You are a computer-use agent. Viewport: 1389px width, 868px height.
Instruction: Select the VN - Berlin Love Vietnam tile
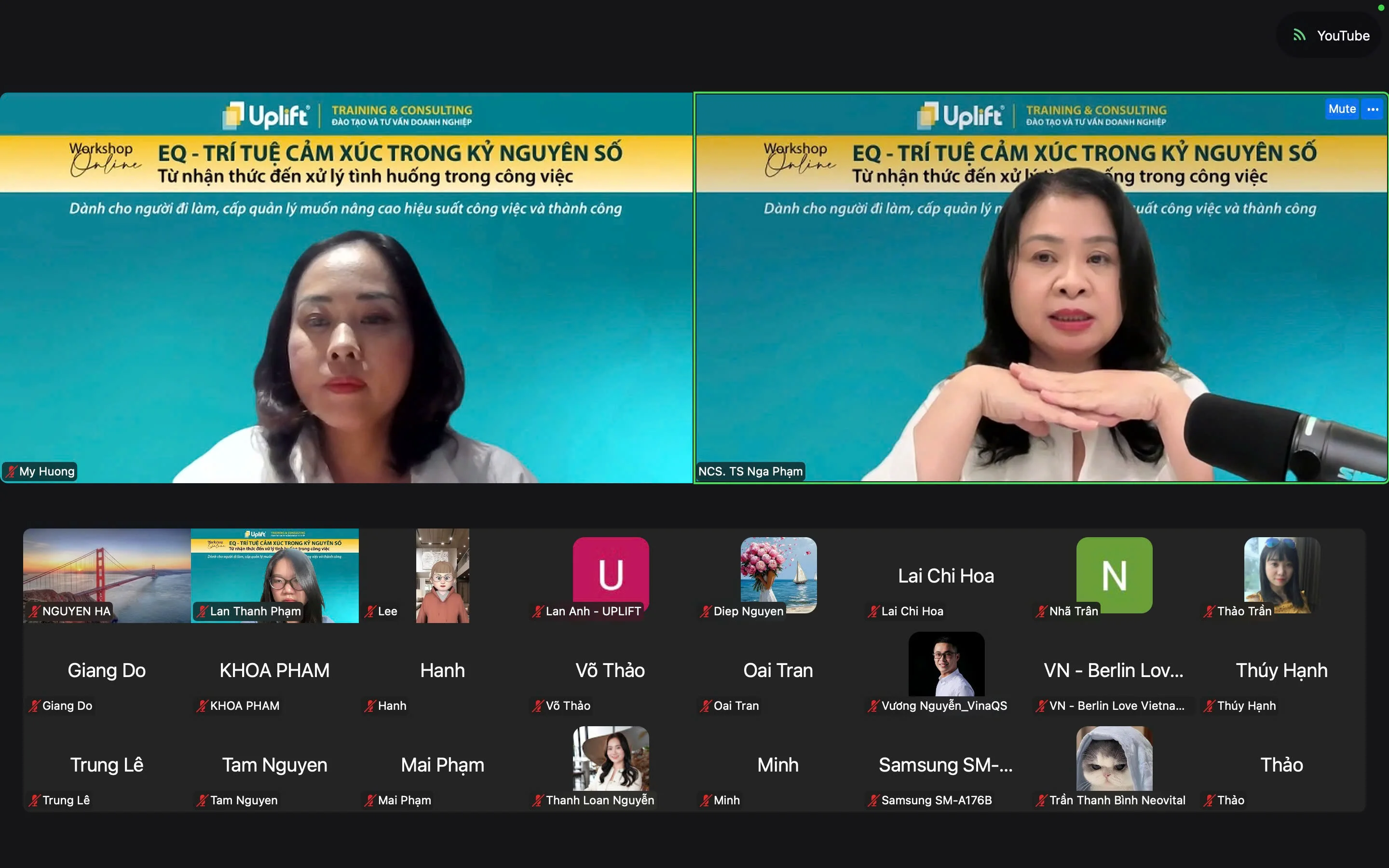1113,670
